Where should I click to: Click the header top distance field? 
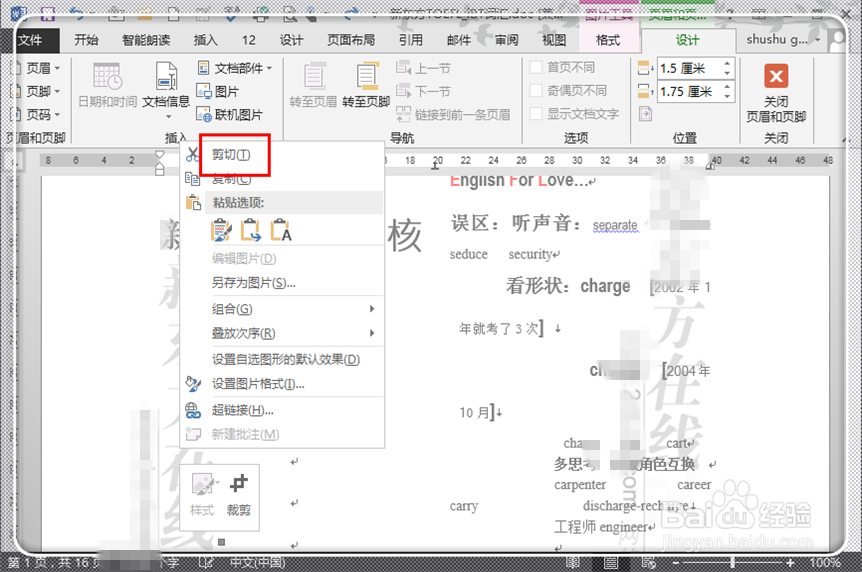pos(689,68)
